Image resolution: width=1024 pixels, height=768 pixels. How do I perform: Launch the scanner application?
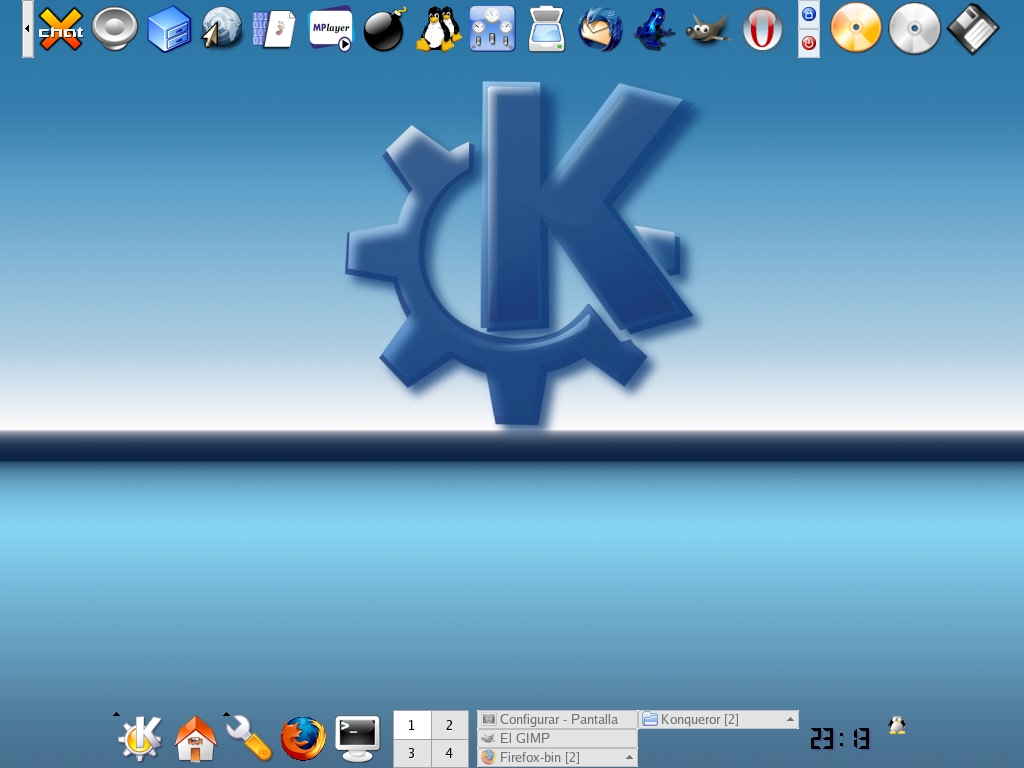coord(547,29)
